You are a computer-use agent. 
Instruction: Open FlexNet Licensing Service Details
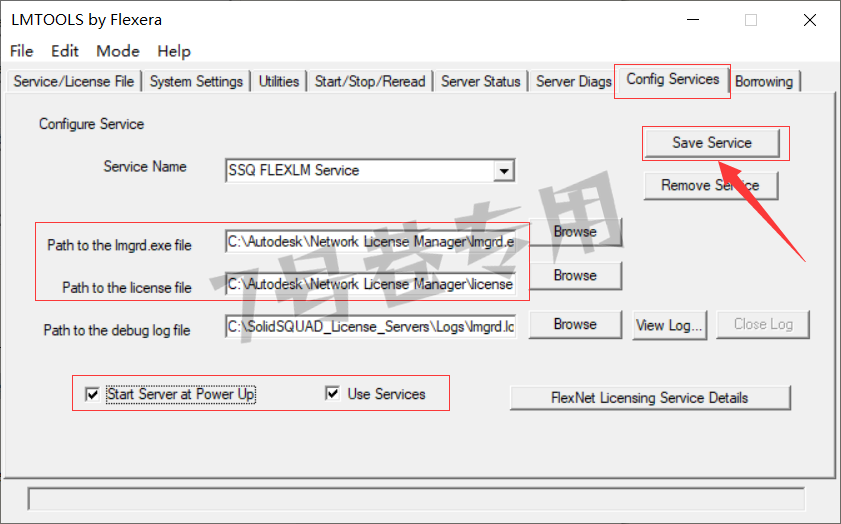(650, 398)
